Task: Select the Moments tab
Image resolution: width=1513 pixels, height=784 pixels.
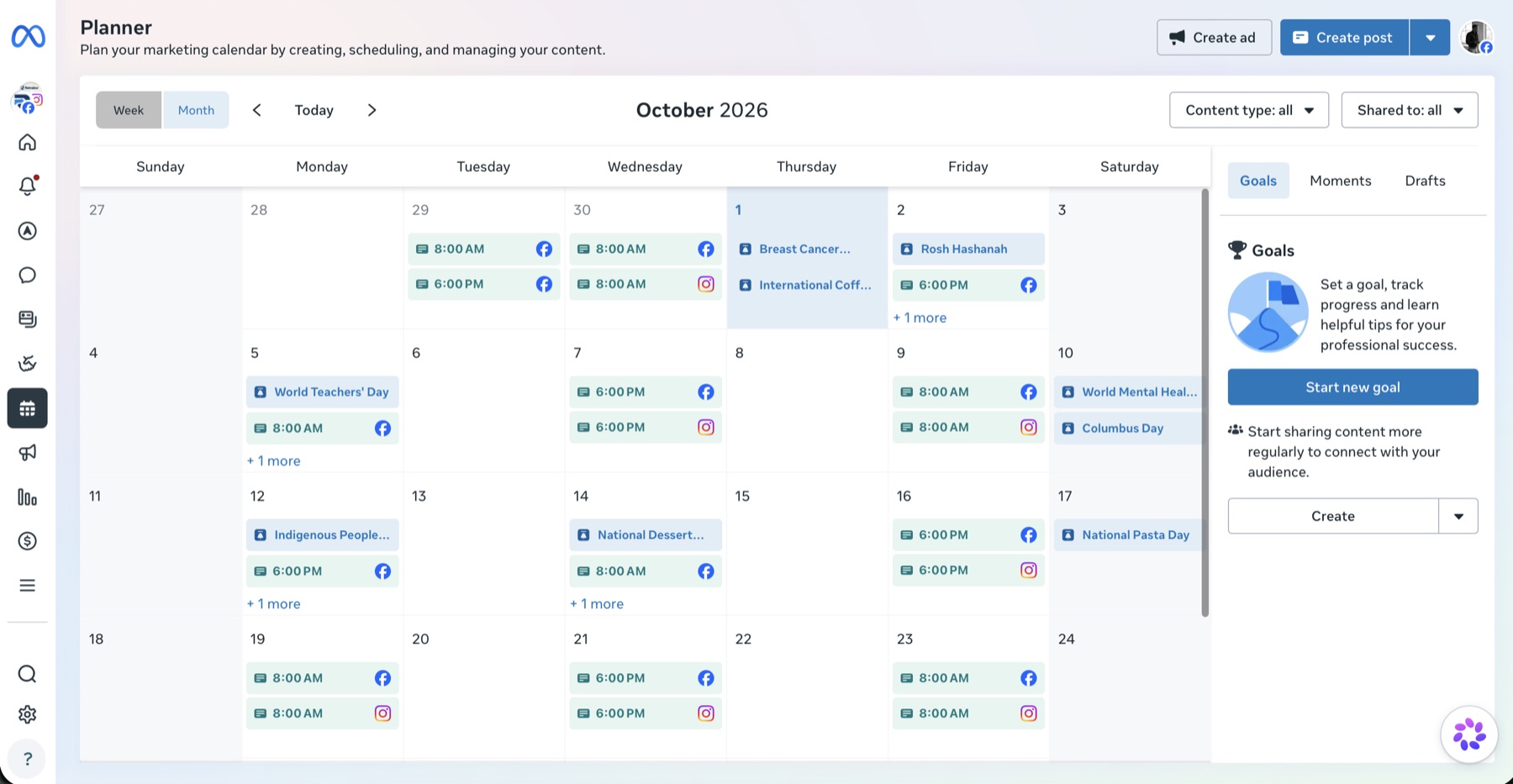Action: 1340,181
